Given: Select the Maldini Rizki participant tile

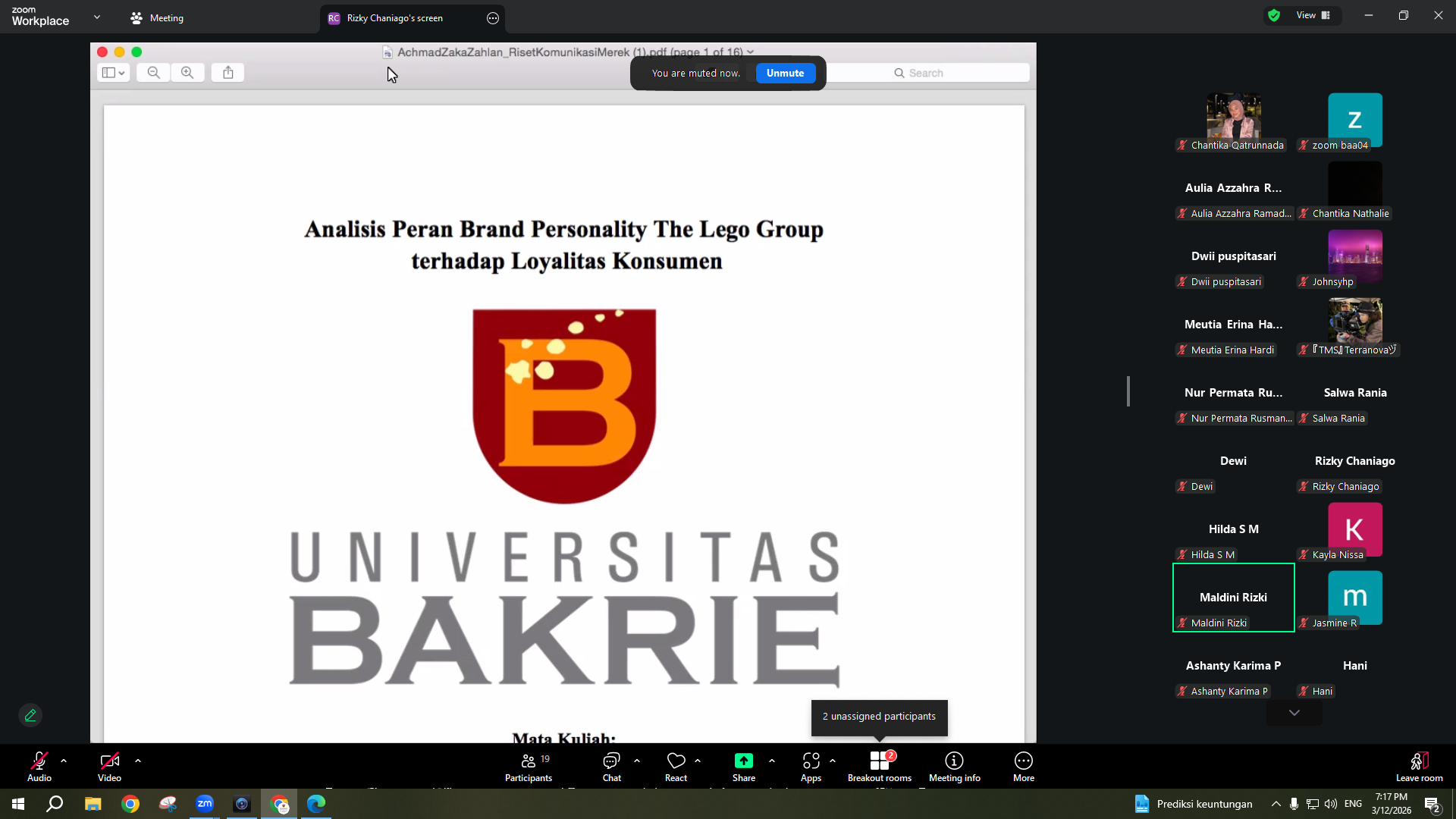Looking at the screenshot, I should point(1234,598).
